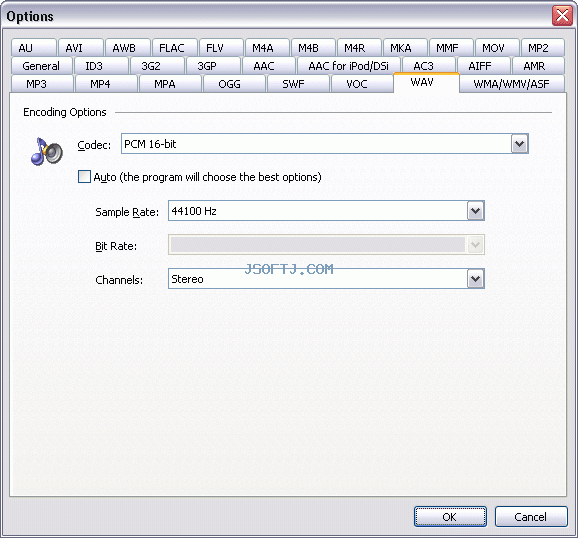Switch to the M4R tab
The height and width of the screenshot is (538, 578).
(x=359, y=48)
